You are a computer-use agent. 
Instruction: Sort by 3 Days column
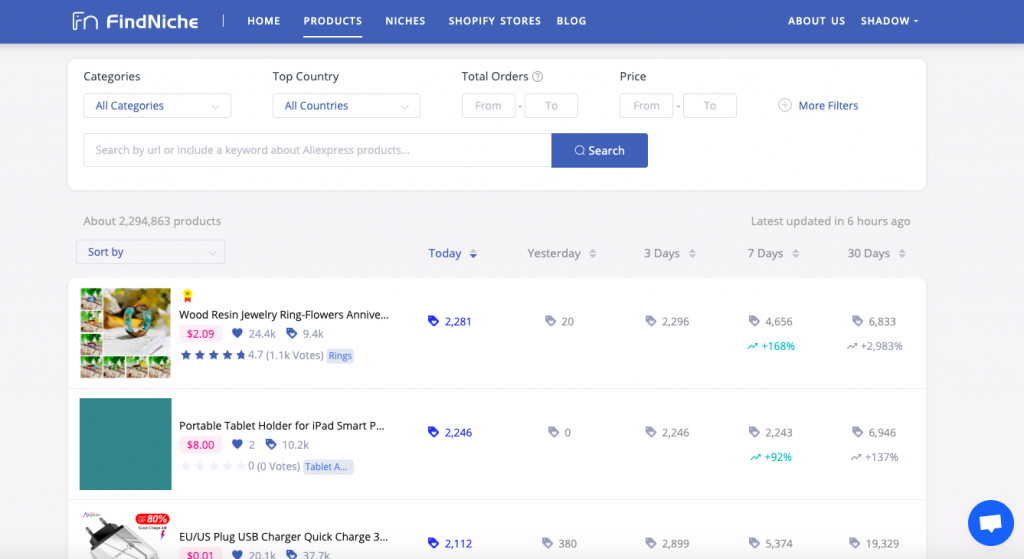pos(670,253)
